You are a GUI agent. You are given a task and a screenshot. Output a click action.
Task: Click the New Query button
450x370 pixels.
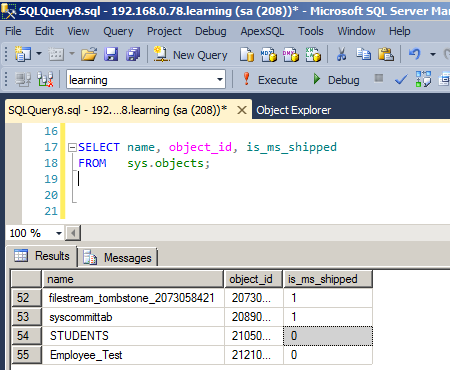[190, 54]
